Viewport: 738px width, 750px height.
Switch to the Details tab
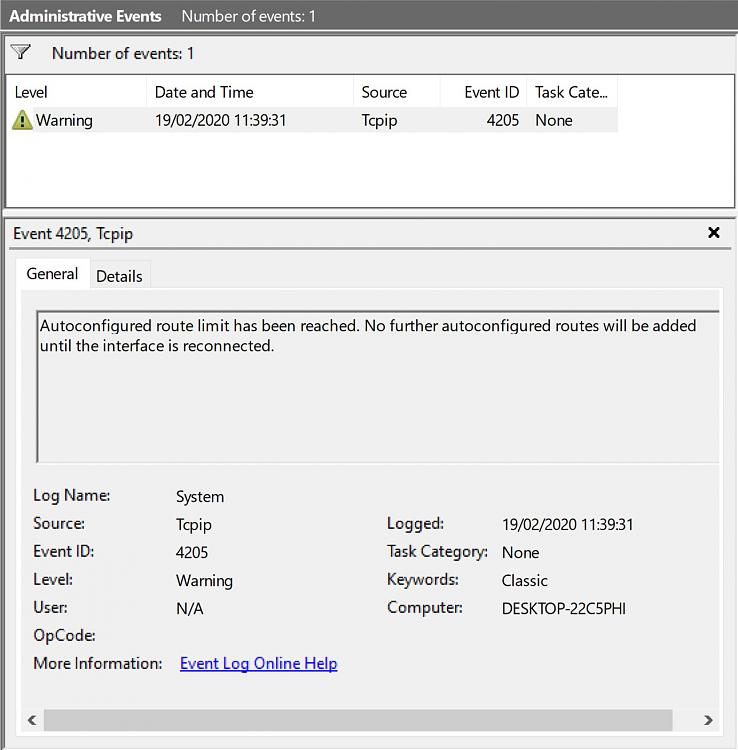(119, 276)
